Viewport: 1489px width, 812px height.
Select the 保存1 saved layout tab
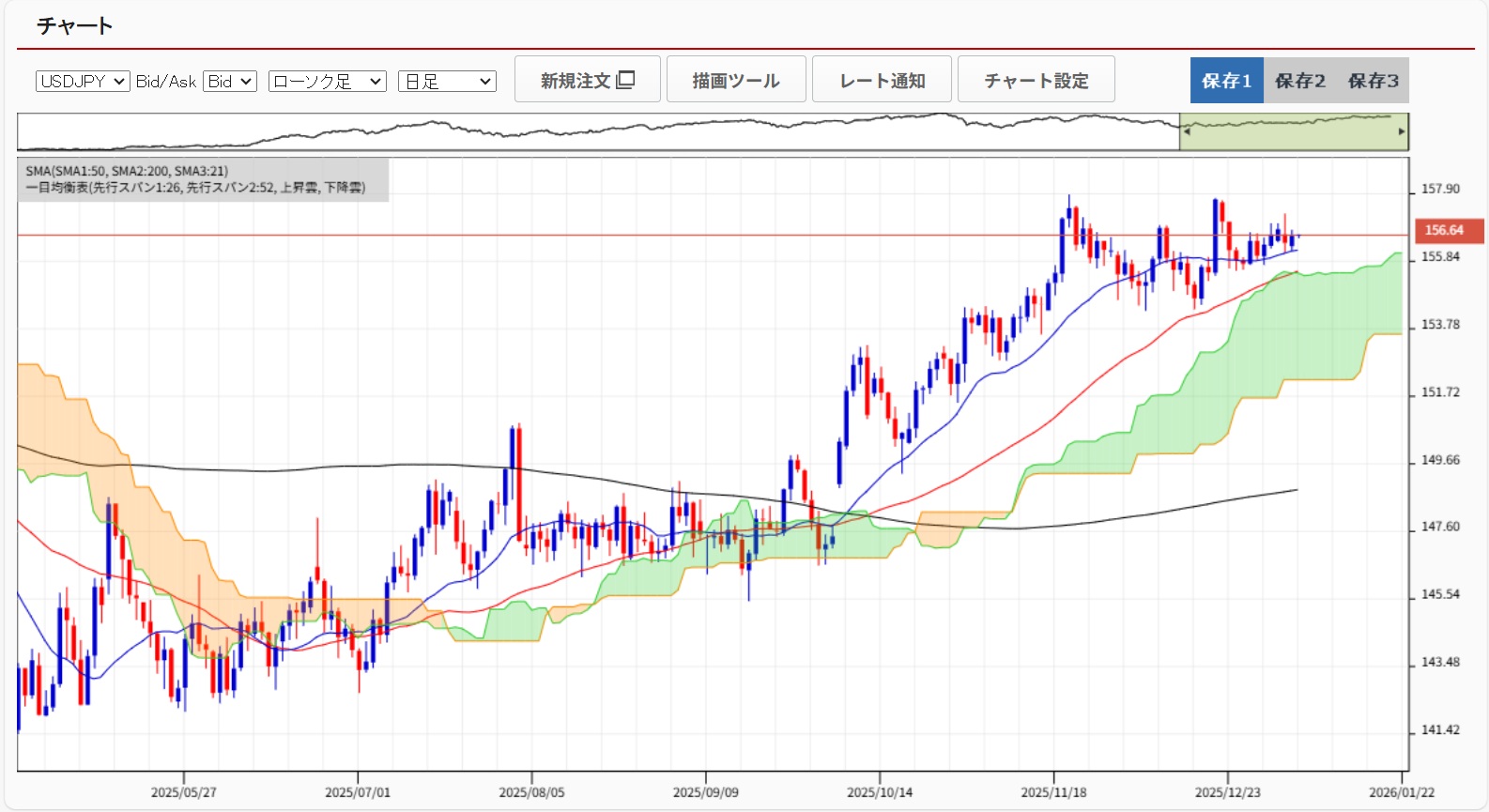(x=1226, y=81)
